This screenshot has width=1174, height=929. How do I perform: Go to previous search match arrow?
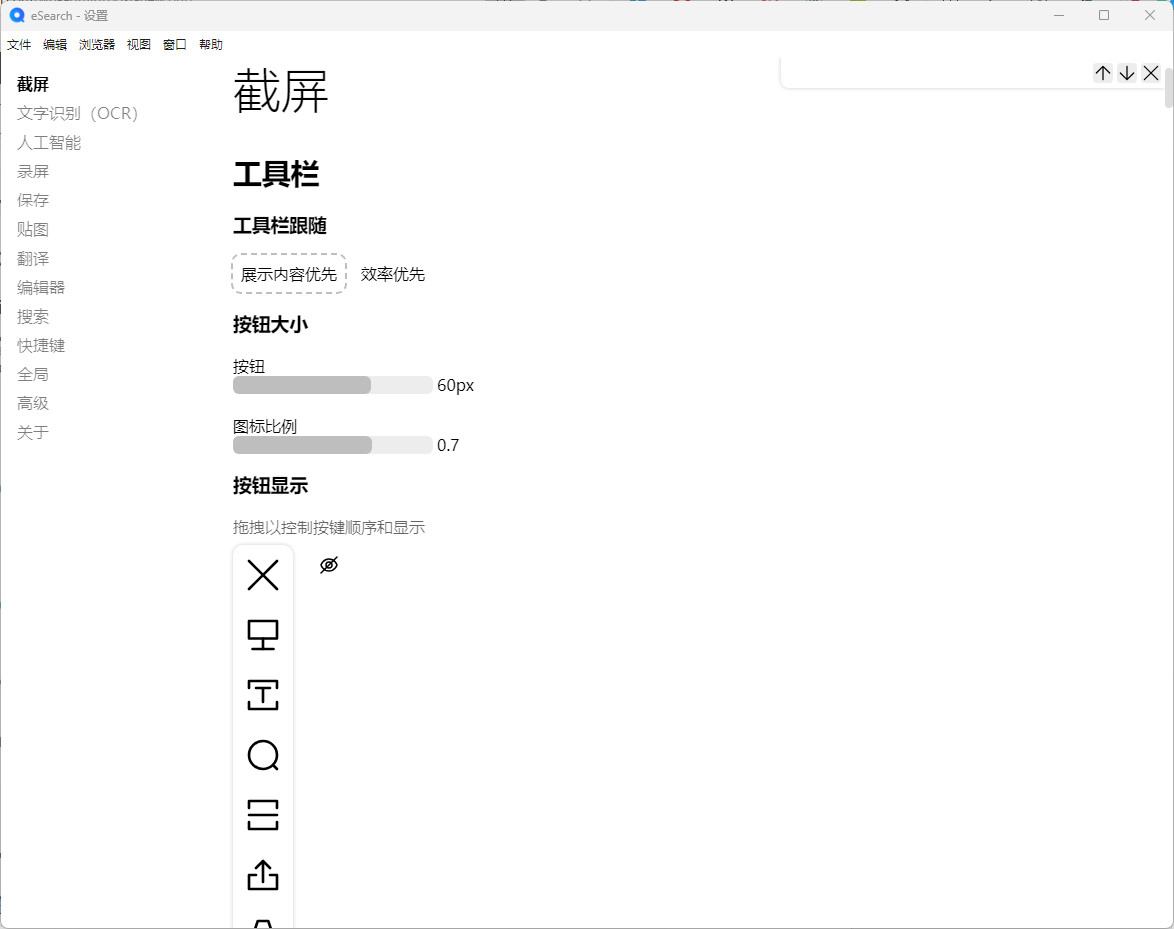pyautogui.click(x=1103, y=73)
